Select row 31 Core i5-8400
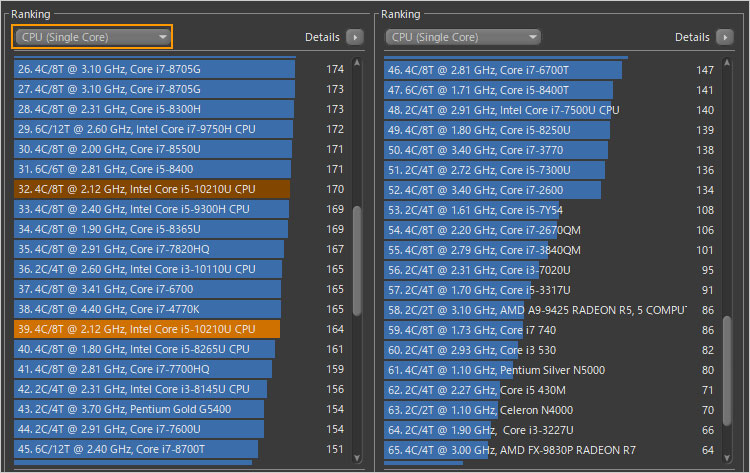 pos(179,169)
